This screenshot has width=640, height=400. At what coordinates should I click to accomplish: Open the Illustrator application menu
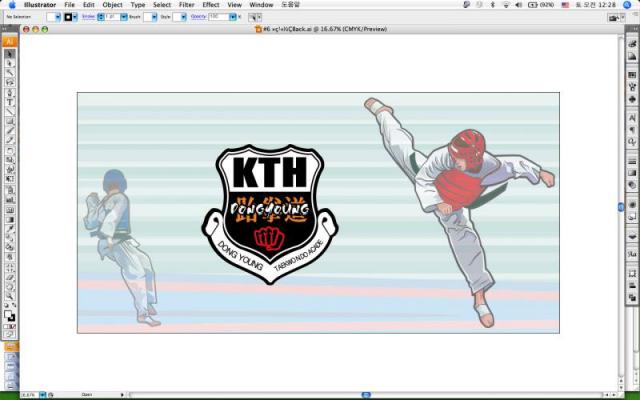(x=40, y=4)
